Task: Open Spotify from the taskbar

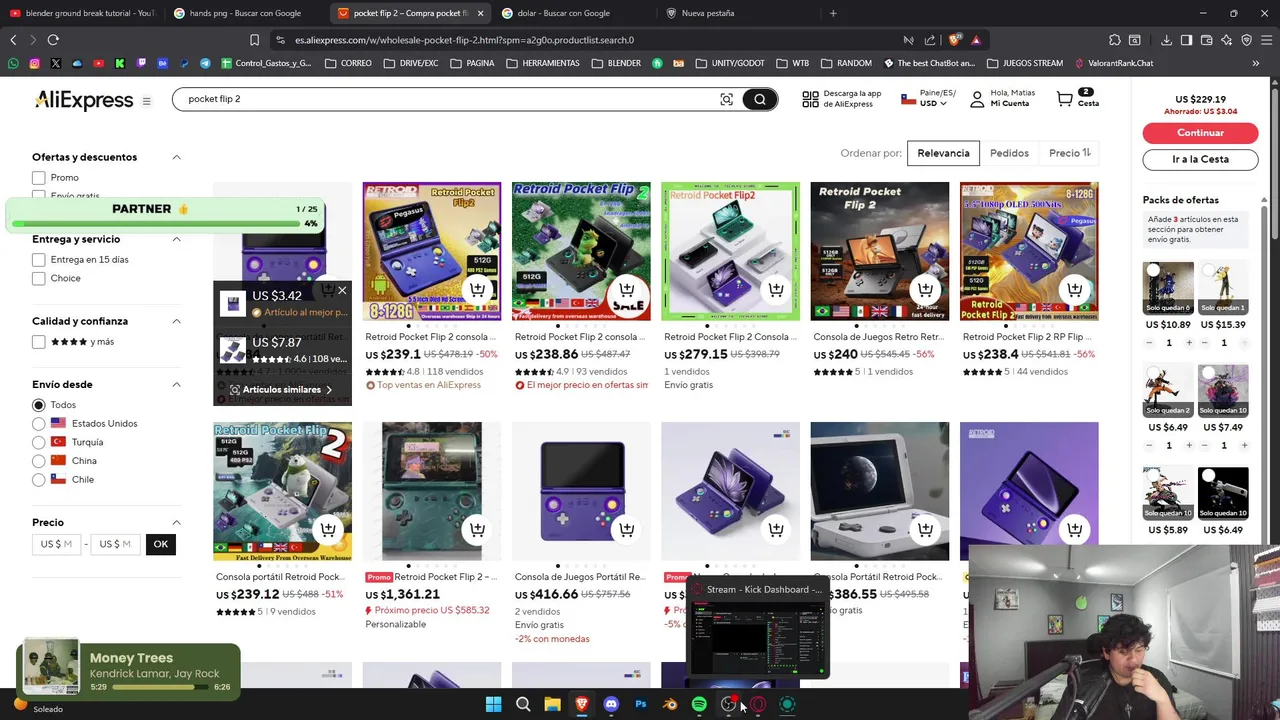Action: [x=699, y=704]
